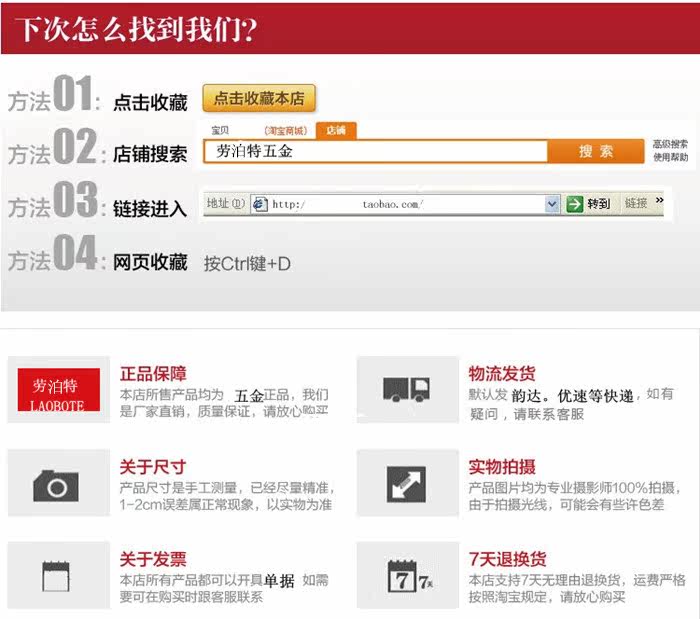This screenshot has width=700, height=619.
Task: Click the 地址(D) label
Action: coord(225,204)
